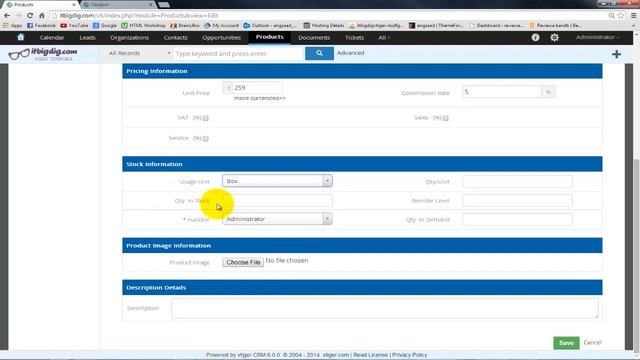
Task: Open the Calendar module
Action: point(52,37)
